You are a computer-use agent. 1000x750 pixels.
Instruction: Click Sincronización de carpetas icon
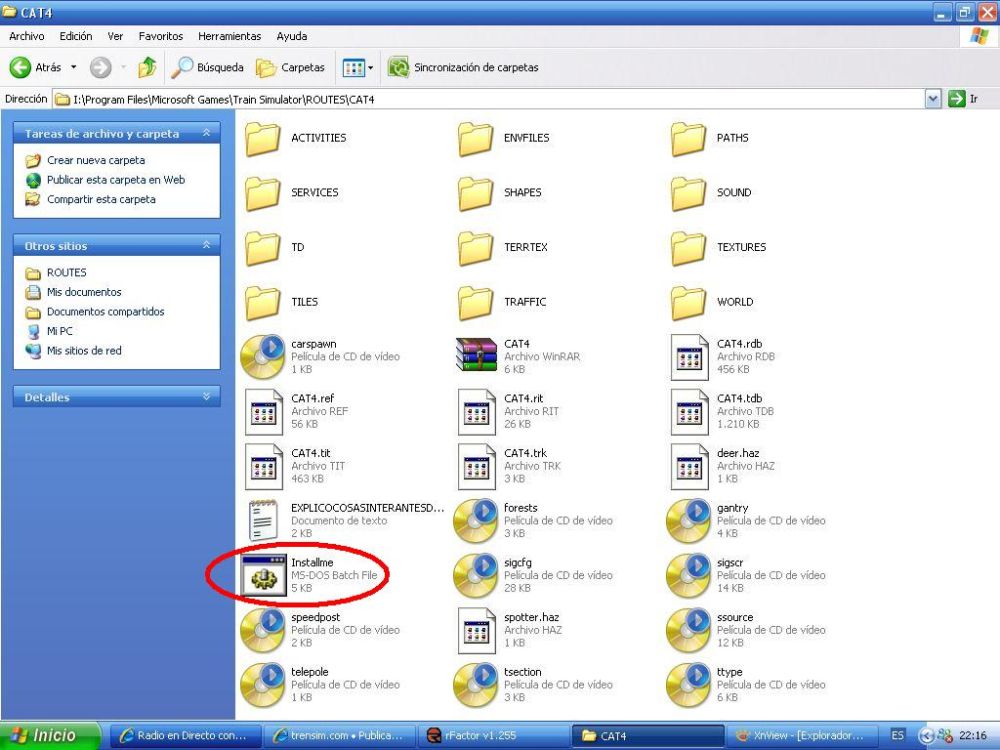click(399, 68)
